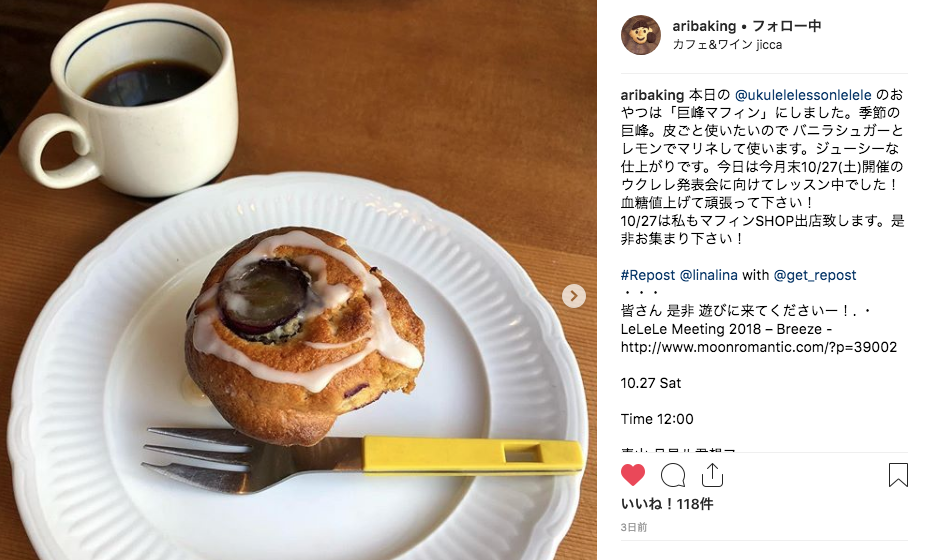Click the Time 12:00 caption line

(657, 419)
